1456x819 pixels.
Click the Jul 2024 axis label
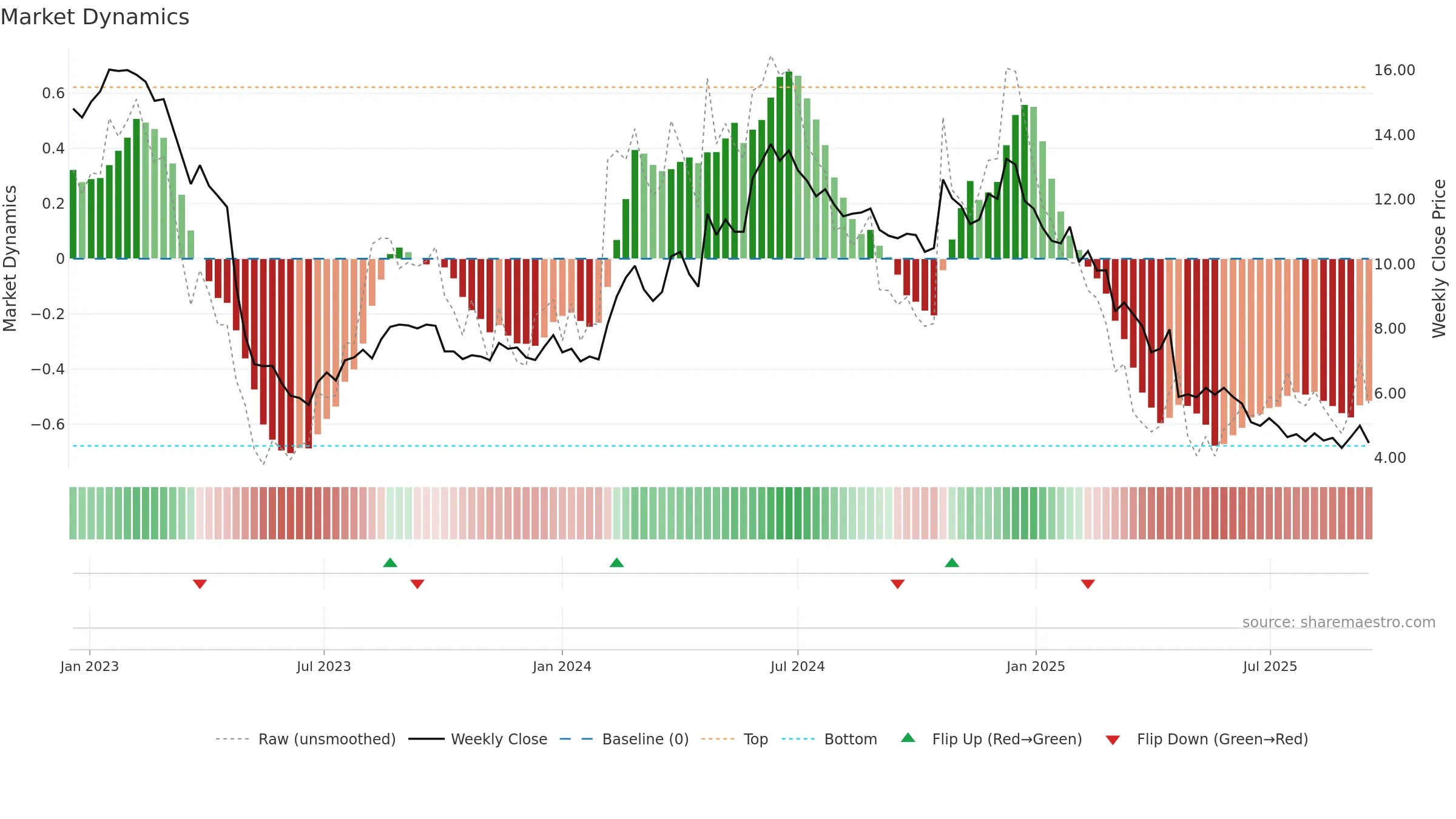pyautogui.click(x=798, y=666)
